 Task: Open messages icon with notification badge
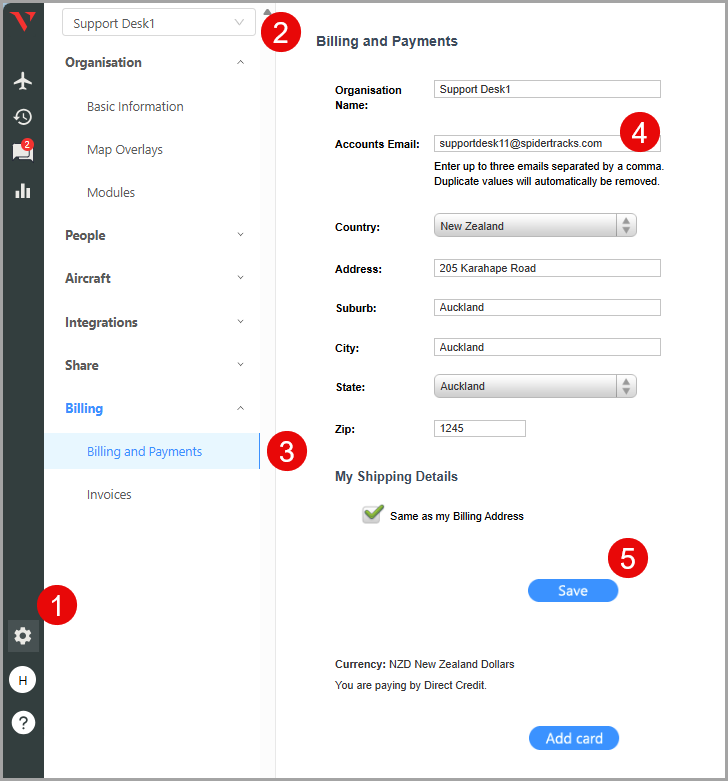22,152
